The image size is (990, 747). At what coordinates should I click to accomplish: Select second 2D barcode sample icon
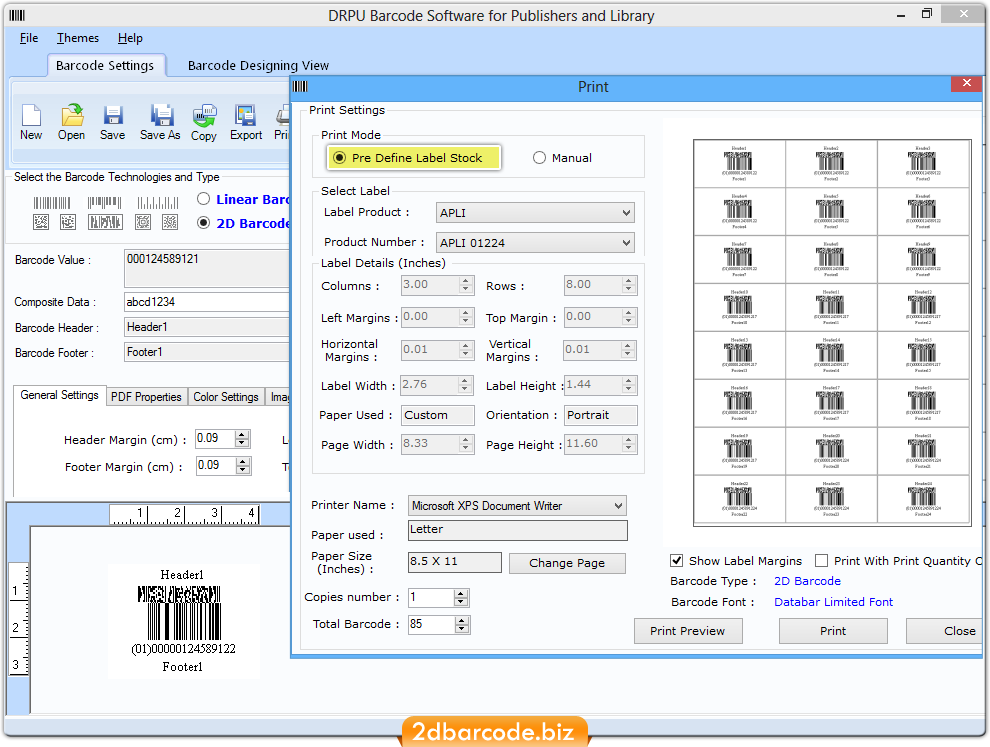pos(68,222)
